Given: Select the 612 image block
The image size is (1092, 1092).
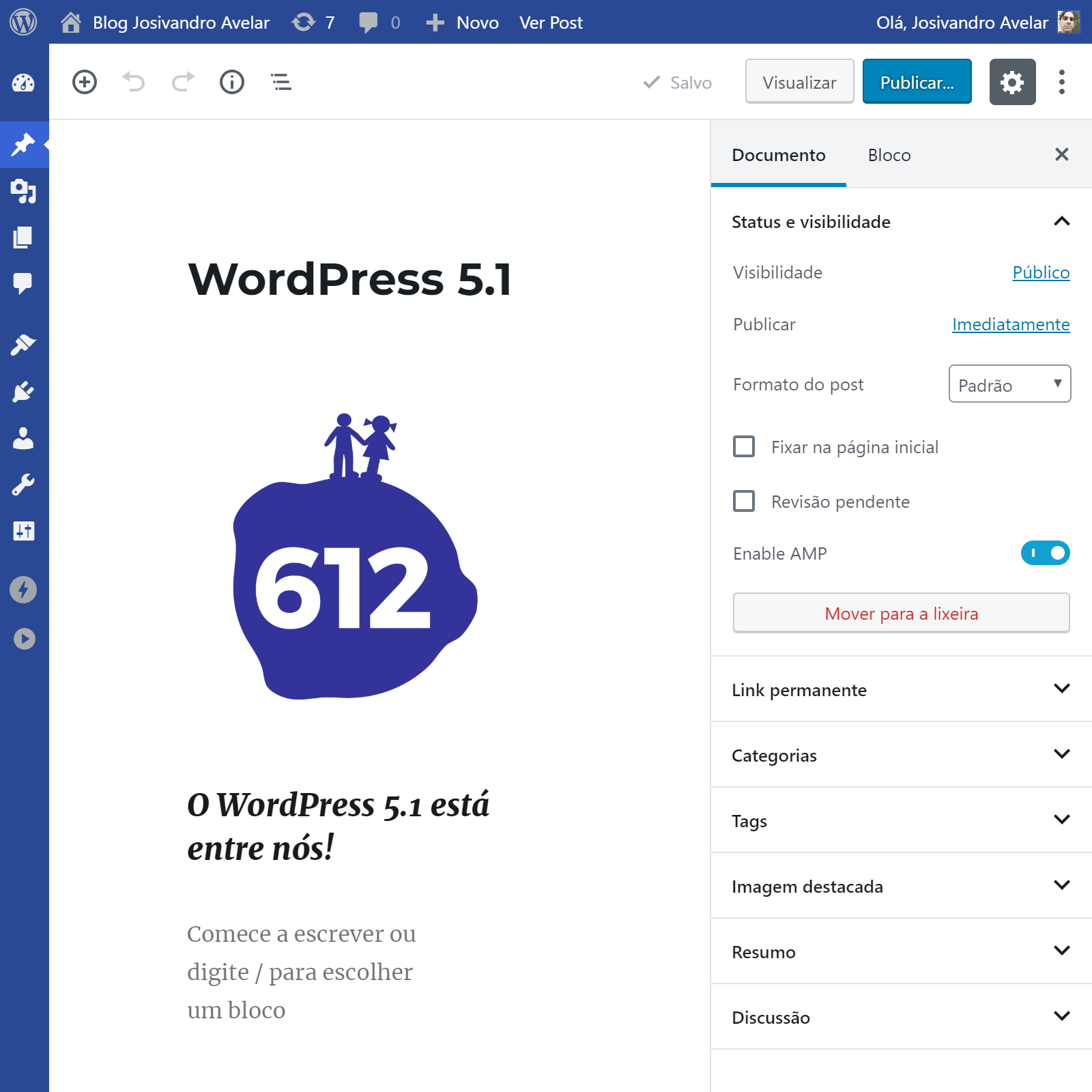Looking at the screenshot, I should [355, 556].
